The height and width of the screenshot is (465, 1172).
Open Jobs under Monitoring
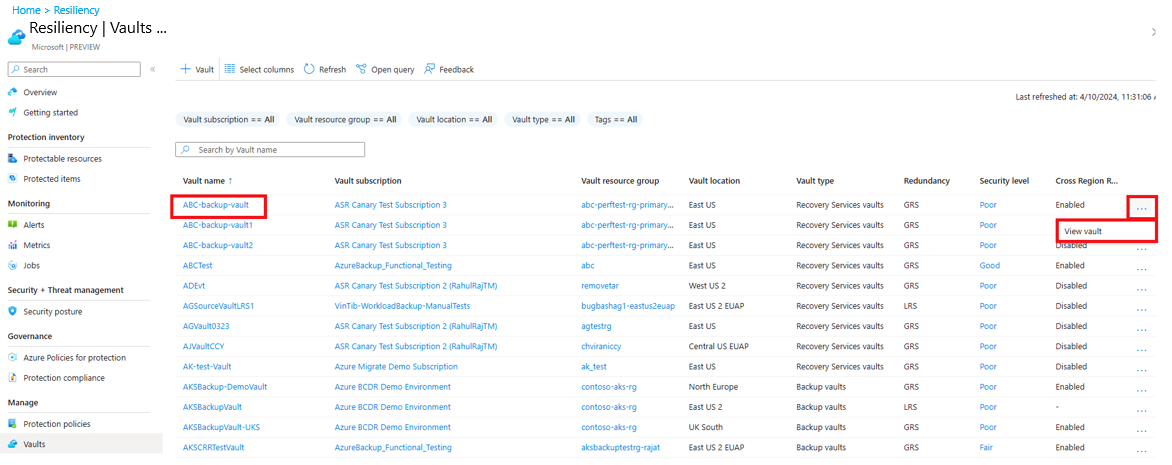[x=31, y=265]
